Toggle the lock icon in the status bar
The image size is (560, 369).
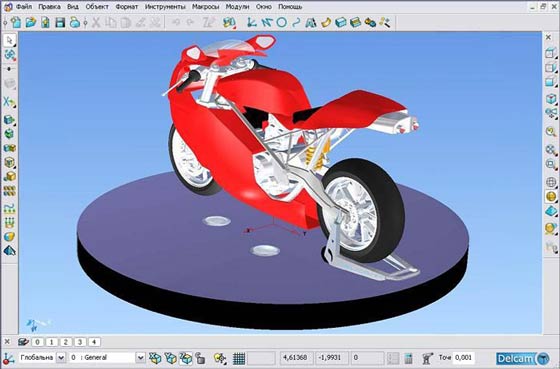[200, 358]
